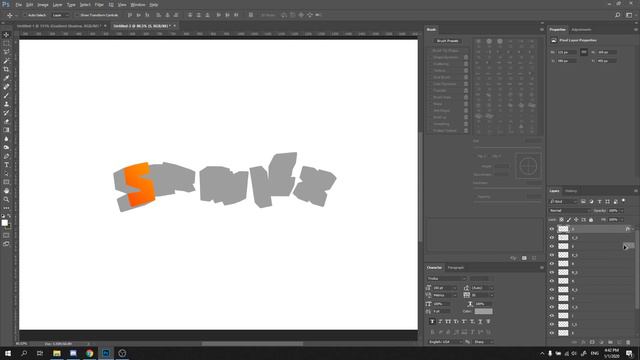
Task: Hide the top layer S via eye
Action: (x=552, y=229)
